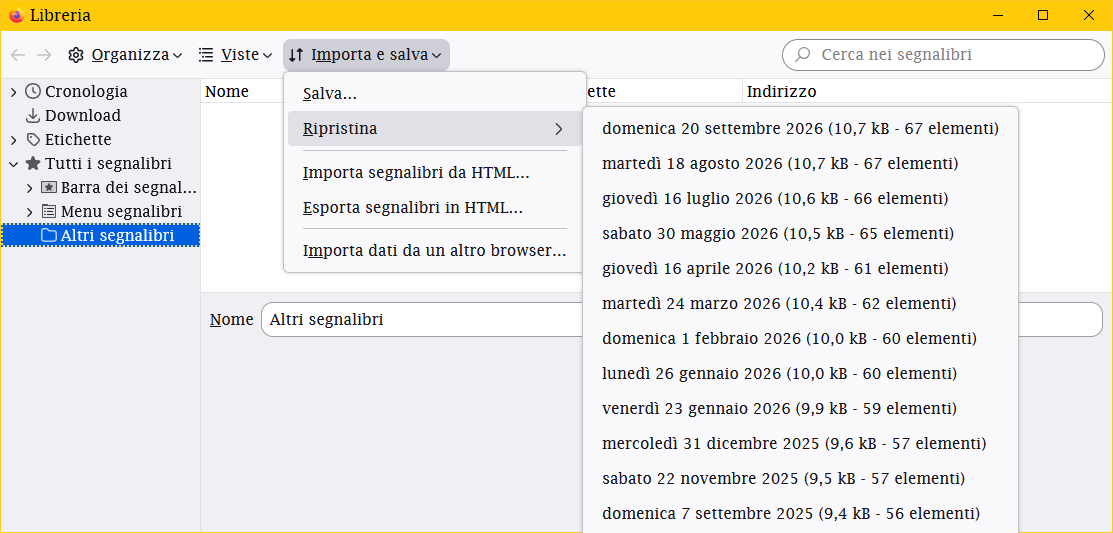This screenshot has height=533, width=1113.
Task: Click the Firefox logo in title bar
Action: 16,15
